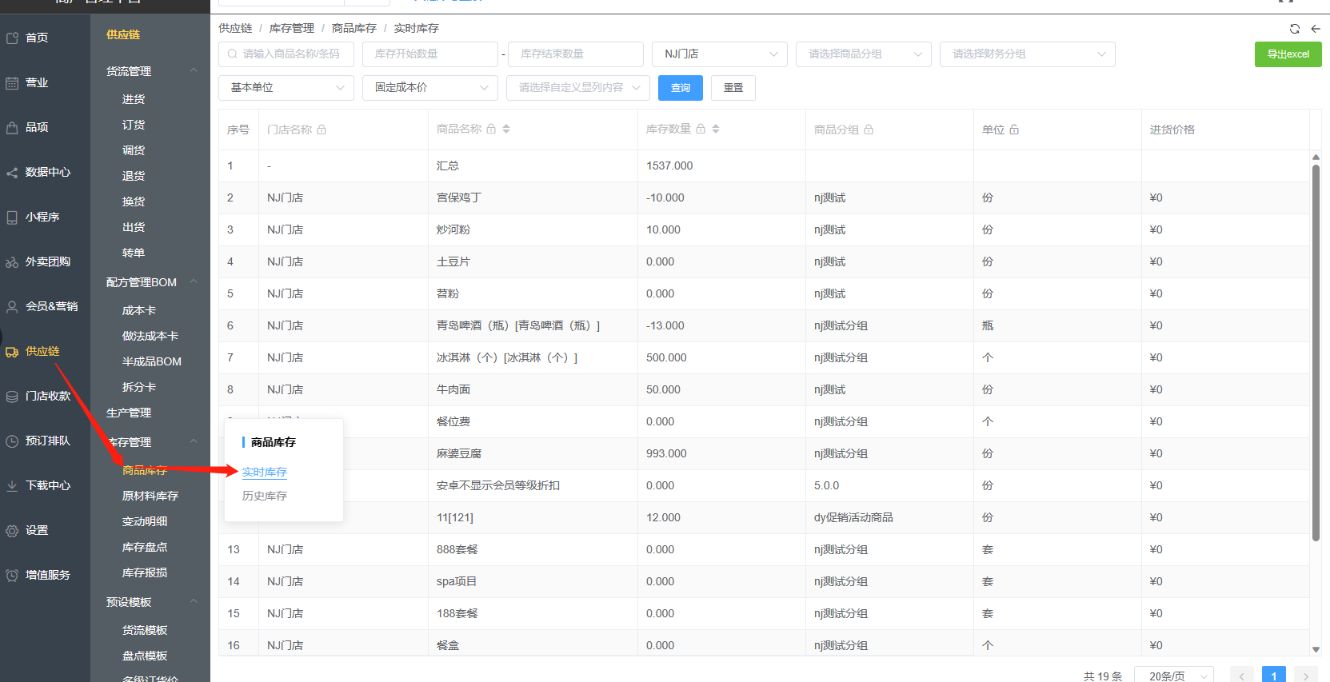Click the green 导出excel button

point(1288,54)
